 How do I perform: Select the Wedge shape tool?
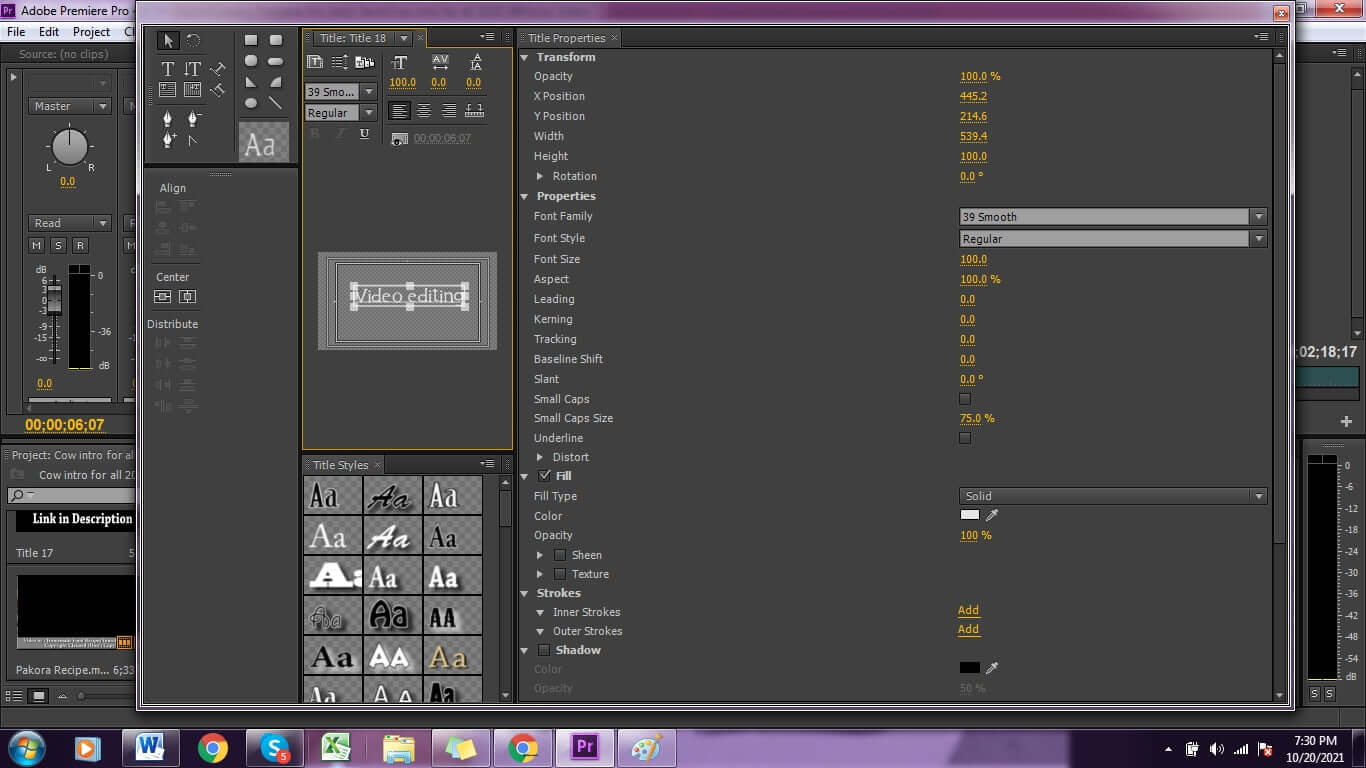pos(251,82)
